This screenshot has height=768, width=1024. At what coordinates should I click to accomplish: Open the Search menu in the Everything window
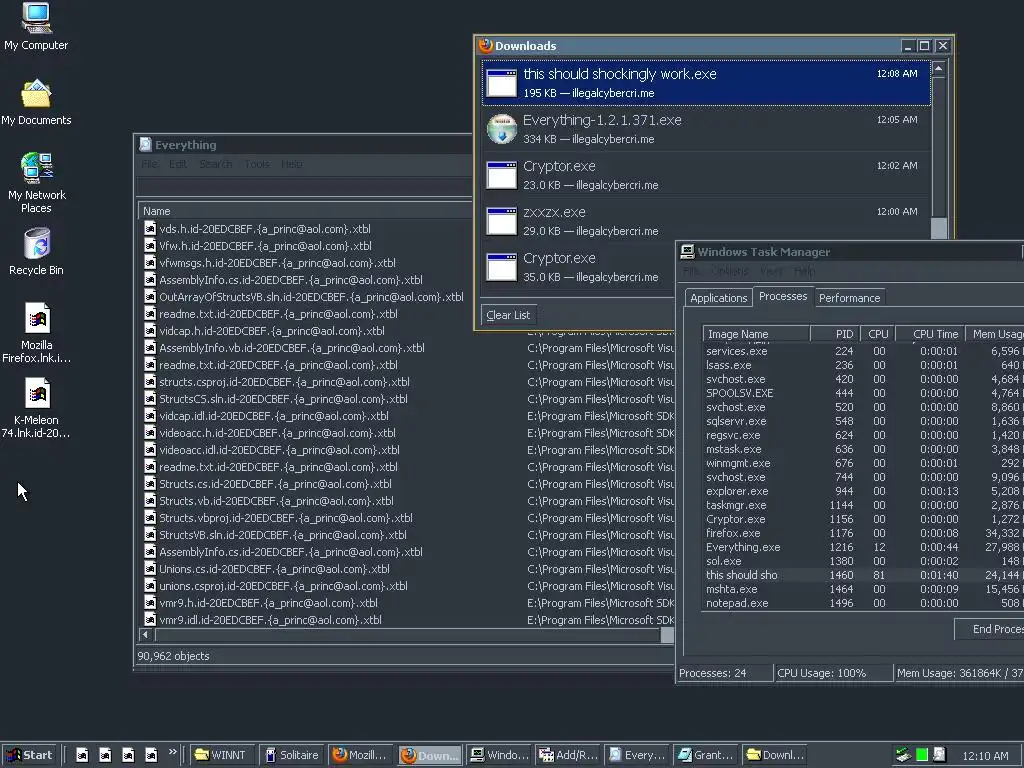216,164
